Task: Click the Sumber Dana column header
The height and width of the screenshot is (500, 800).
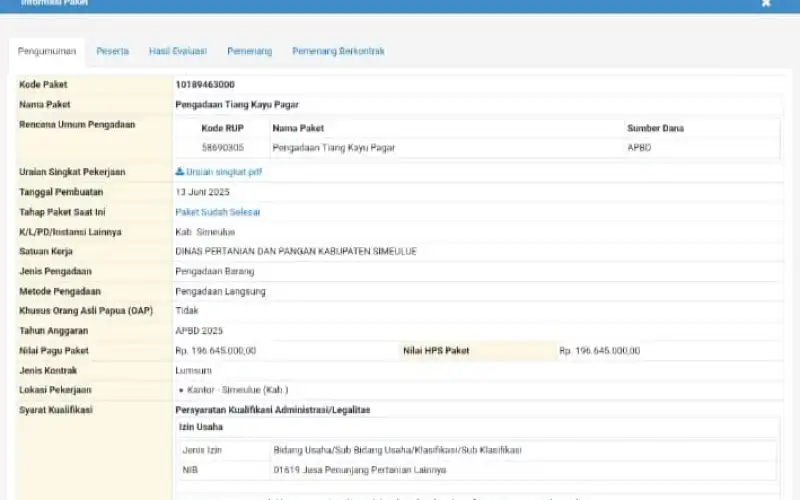Action: [655, 128]
